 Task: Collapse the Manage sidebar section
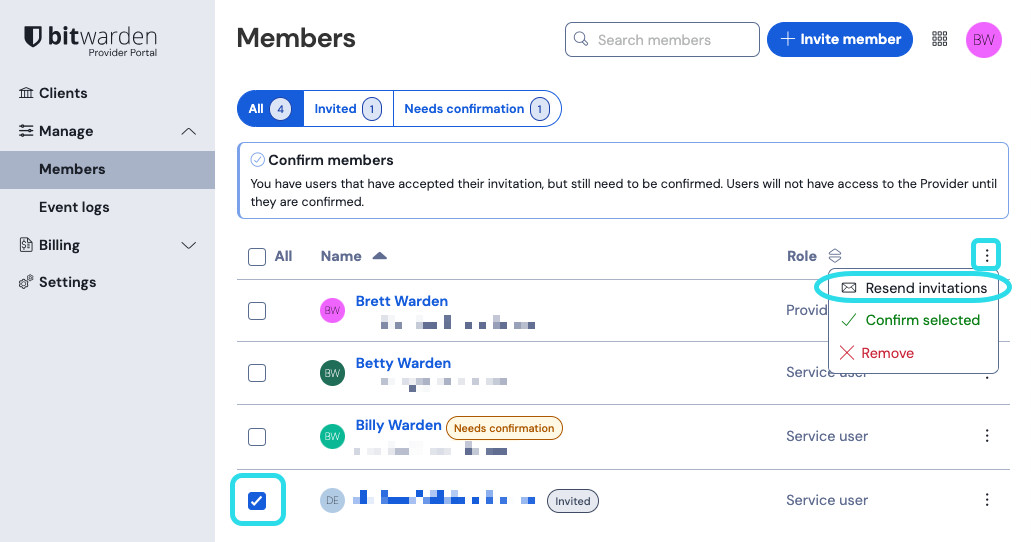pos(188,131)
